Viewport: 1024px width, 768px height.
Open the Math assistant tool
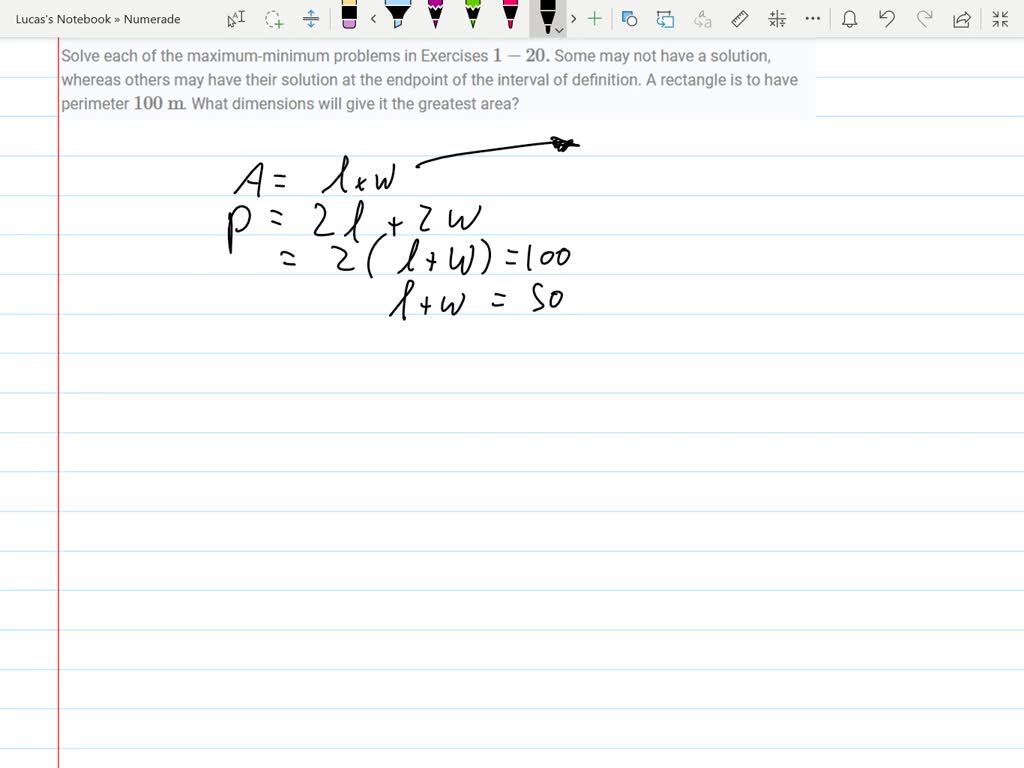pyautogui.click(x=777, y=18)
